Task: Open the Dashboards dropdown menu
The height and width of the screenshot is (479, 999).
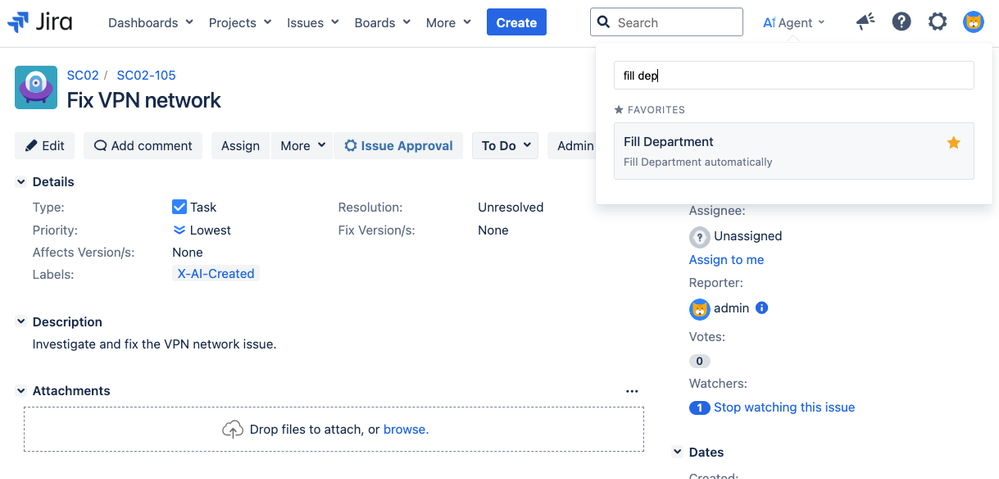Action: (150, 22)
